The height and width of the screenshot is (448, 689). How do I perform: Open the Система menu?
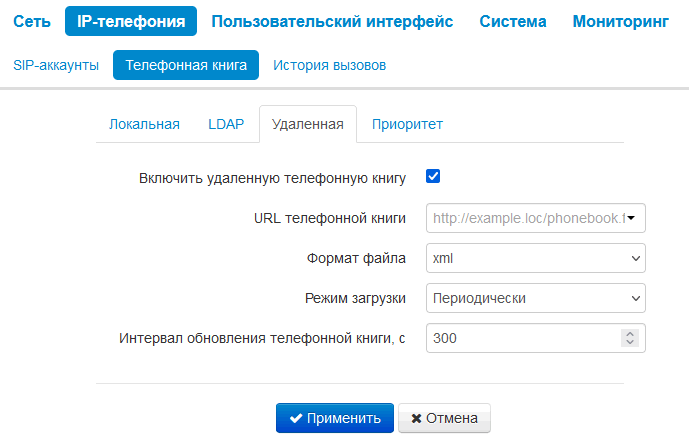pyautogui.click(x=512, y=21)
